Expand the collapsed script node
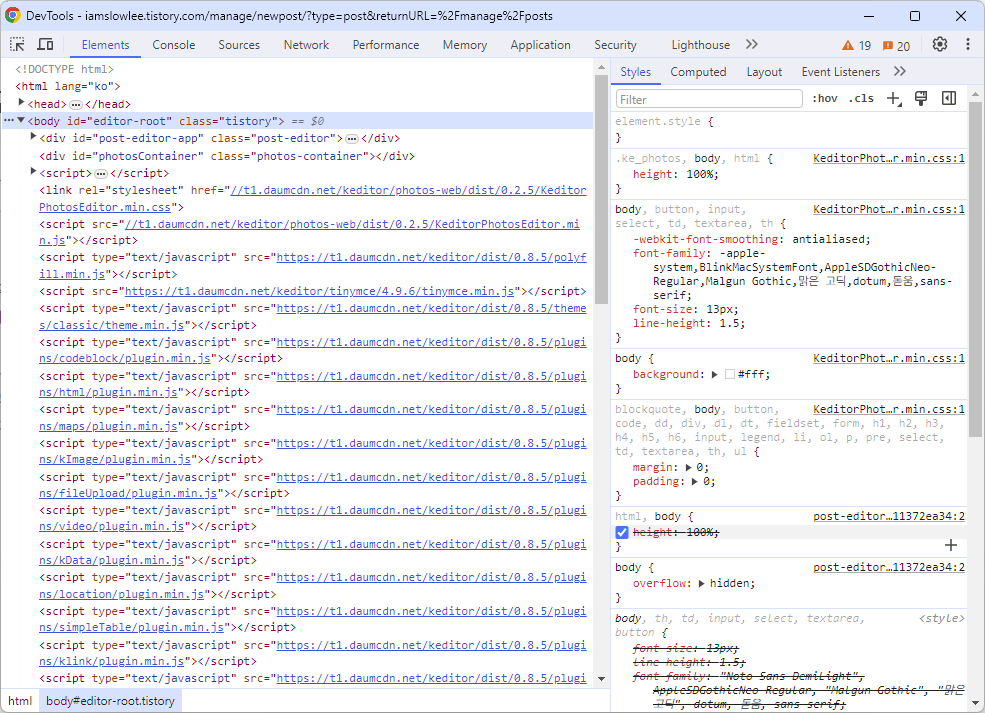Viewport: 985px width, 713px height. coord(33,172)
